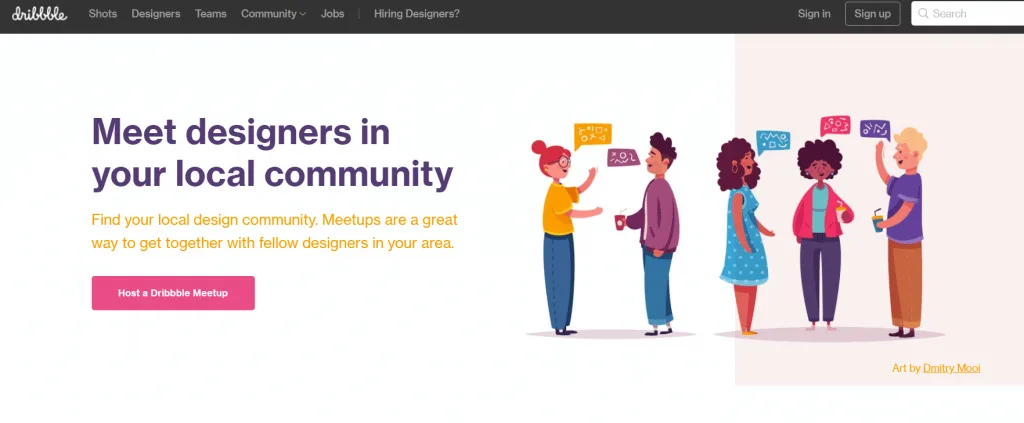
Task: Click the blond man illustration
Action: pyautogui.click(x=901, y=232)
